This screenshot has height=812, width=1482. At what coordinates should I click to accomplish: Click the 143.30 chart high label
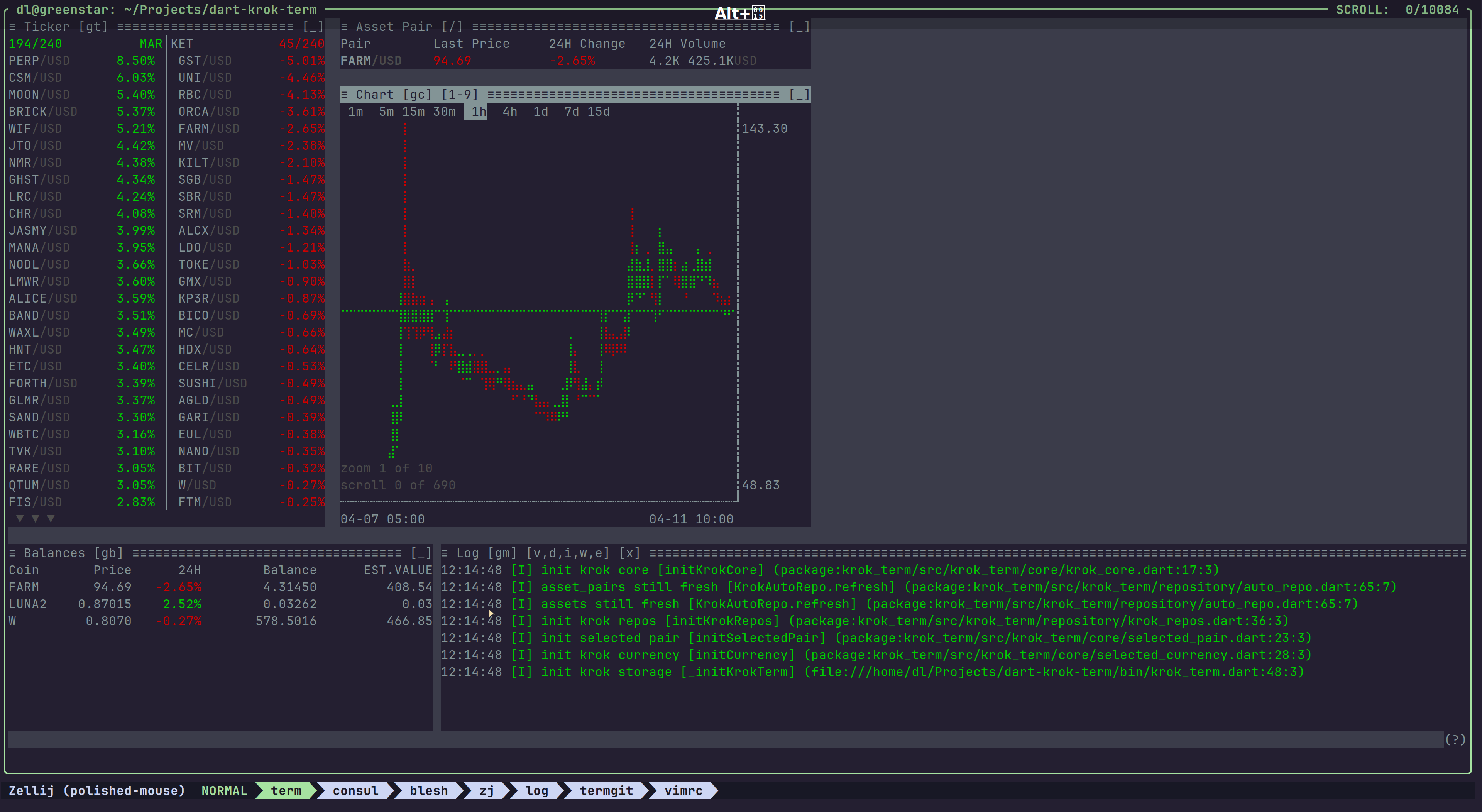coord(765,129)
